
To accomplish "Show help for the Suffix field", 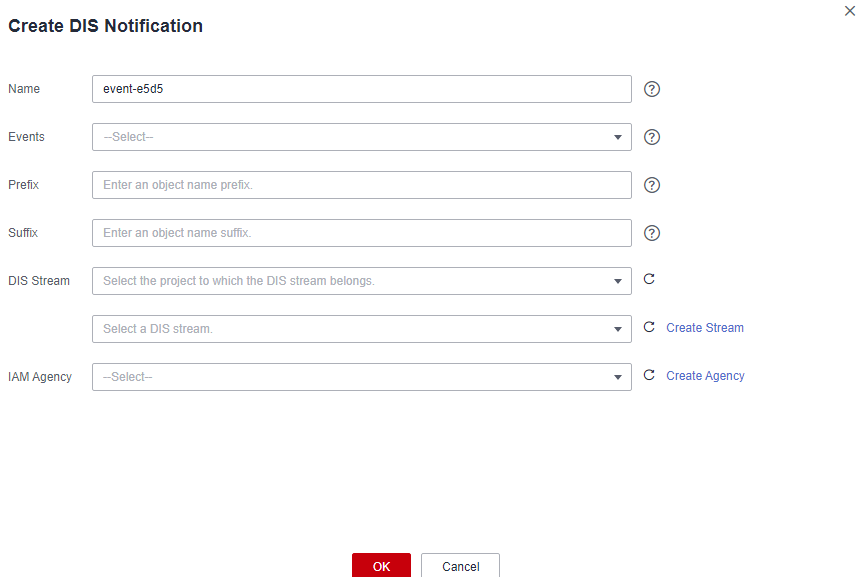I will [652, 233].
